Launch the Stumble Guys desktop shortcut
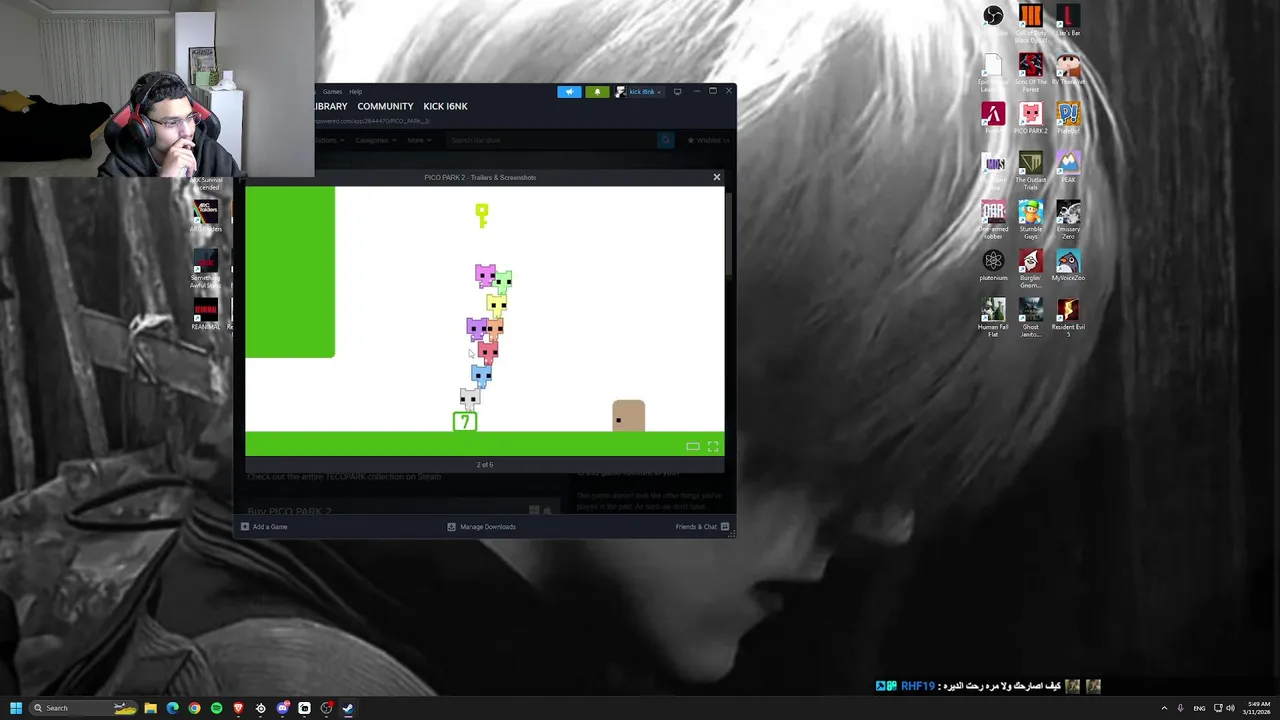Screen dimensions: 1280x720 [x=1031, y=220]
